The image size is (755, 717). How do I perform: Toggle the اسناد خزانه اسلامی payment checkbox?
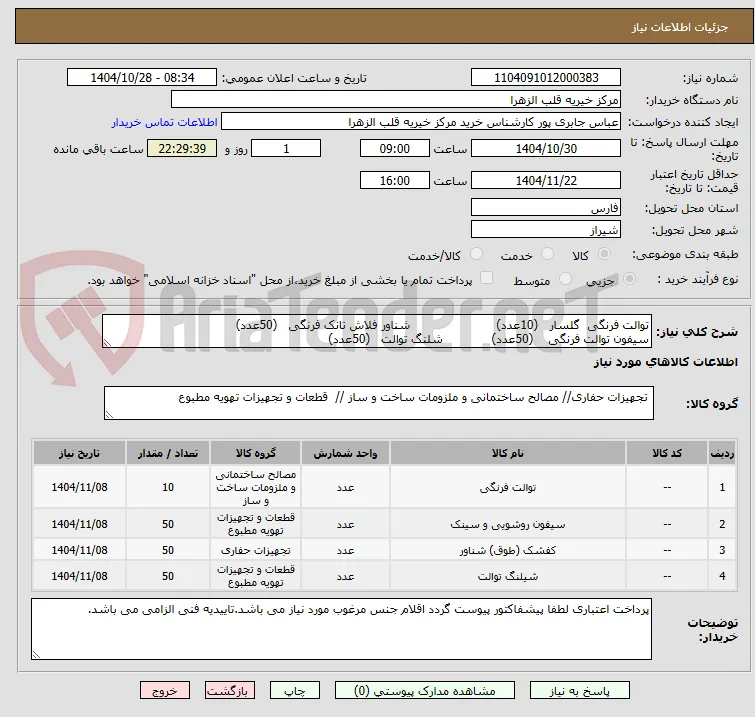[487, 278]
